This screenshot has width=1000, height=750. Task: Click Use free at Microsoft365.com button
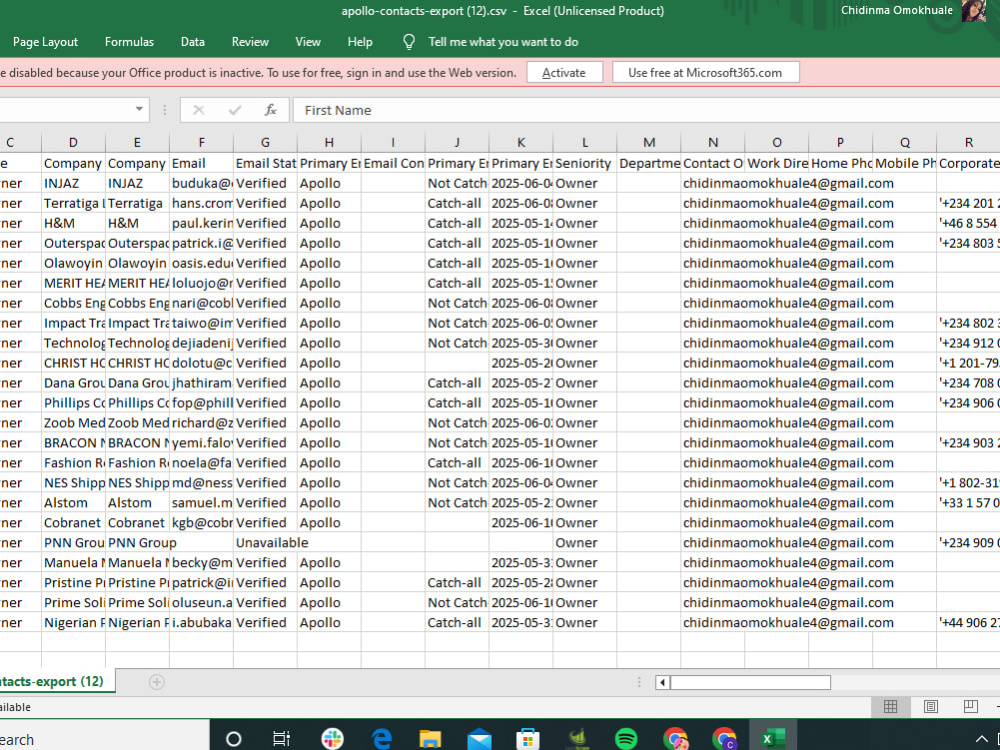[x=705, y=73]
